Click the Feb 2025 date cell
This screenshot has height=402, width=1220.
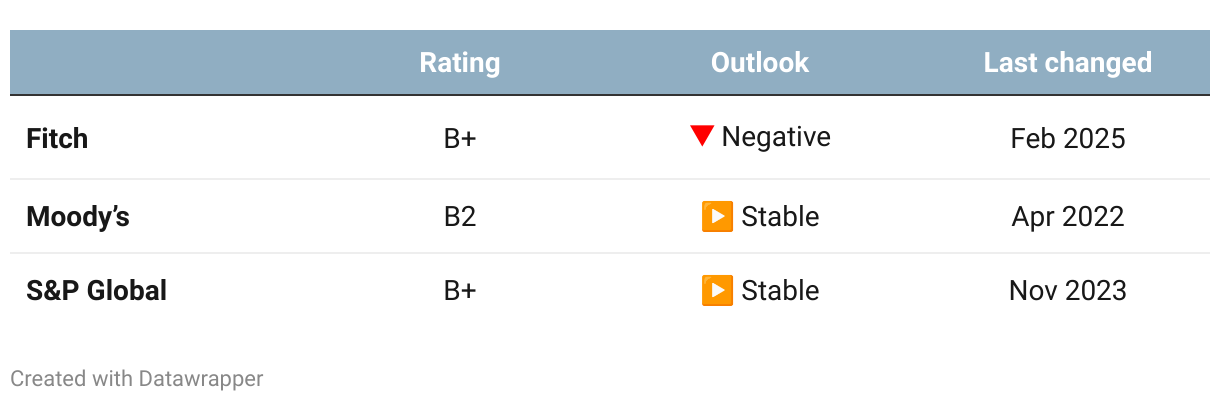(x=1068, y=138)
